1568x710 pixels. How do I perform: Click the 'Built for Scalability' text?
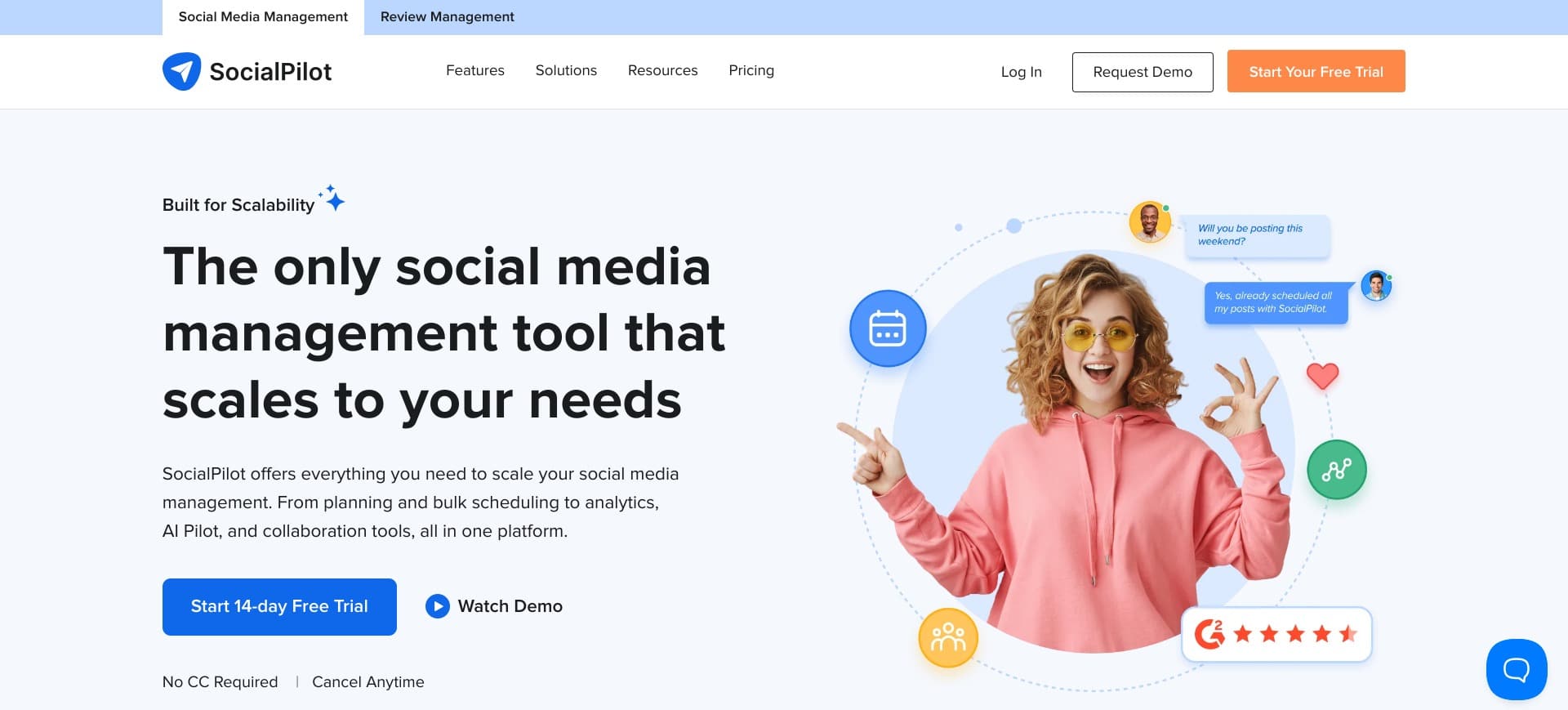coord(238,205)
